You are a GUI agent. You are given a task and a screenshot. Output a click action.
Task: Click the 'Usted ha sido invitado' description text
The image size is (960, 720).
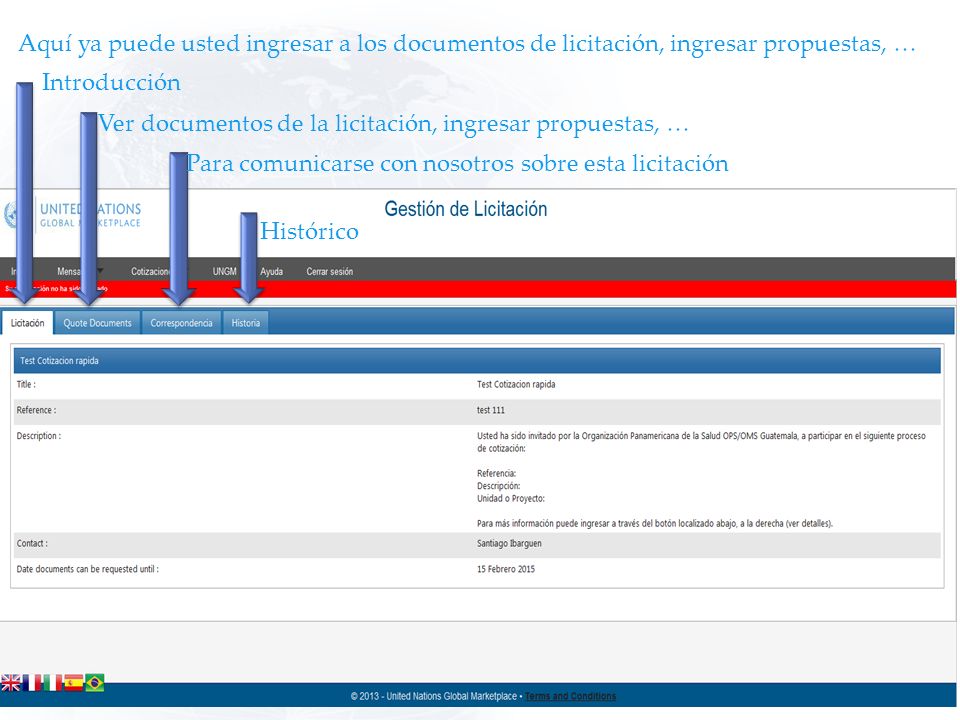[x=701, y=442]
